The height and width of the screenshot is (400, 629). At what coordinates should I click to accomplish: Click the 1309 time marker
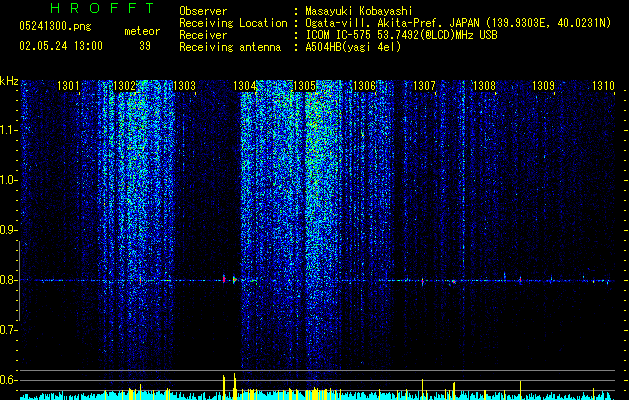tap(544, 86)
